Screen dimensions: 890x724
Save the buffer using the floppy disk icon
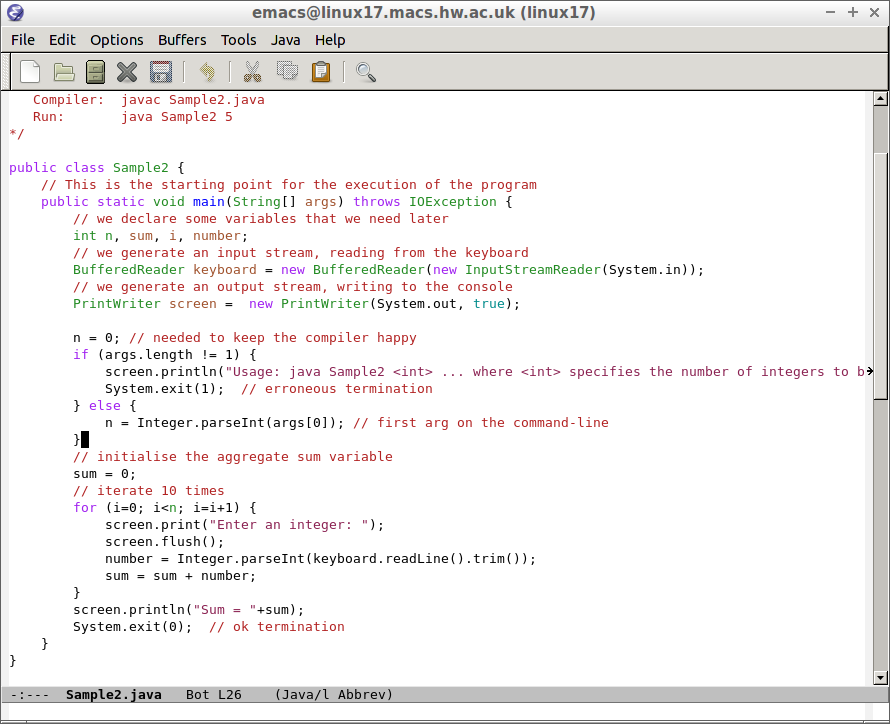click(x=160, y=72)
